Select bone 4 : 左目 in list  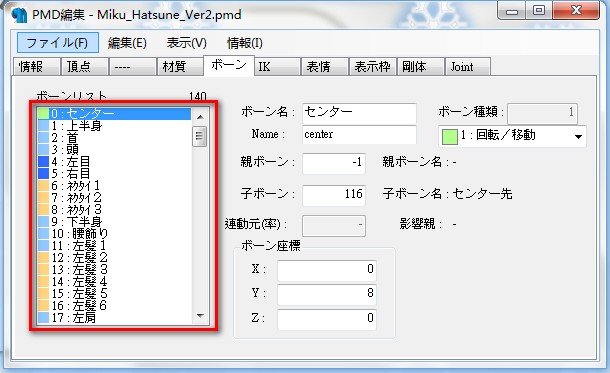coord(114,161)
